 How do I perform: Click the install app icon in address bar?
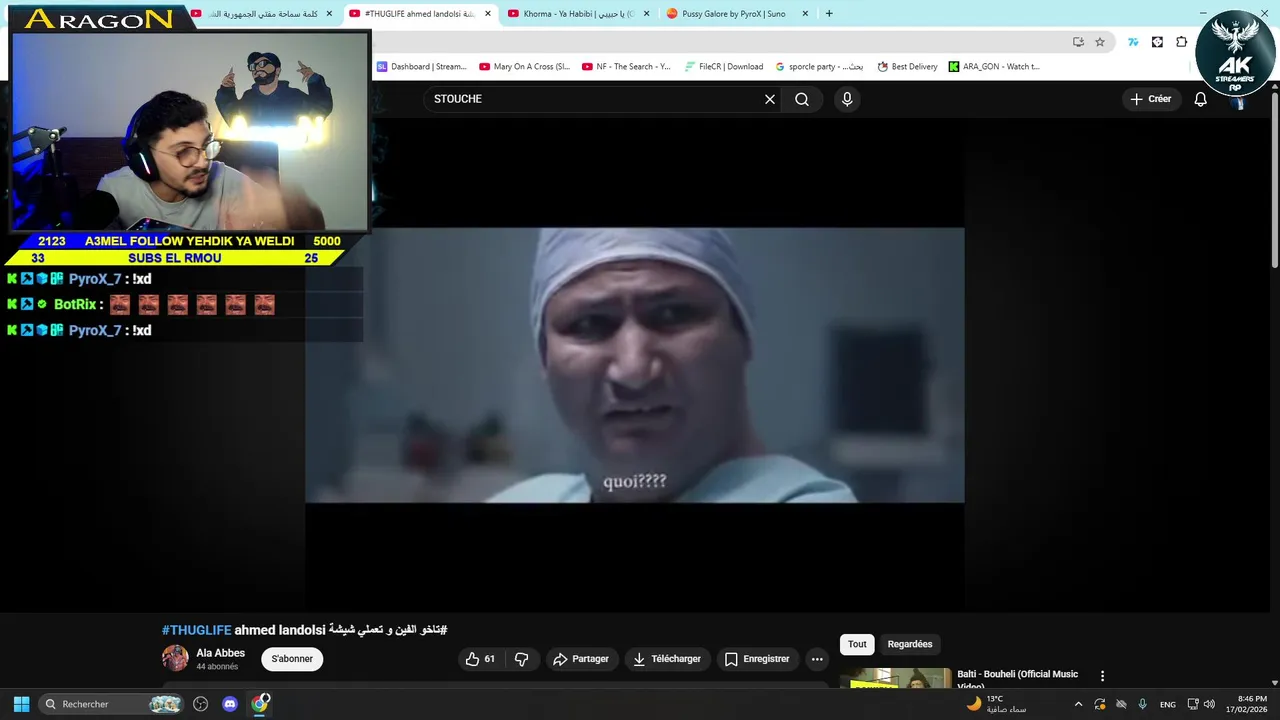(1078, 42)
